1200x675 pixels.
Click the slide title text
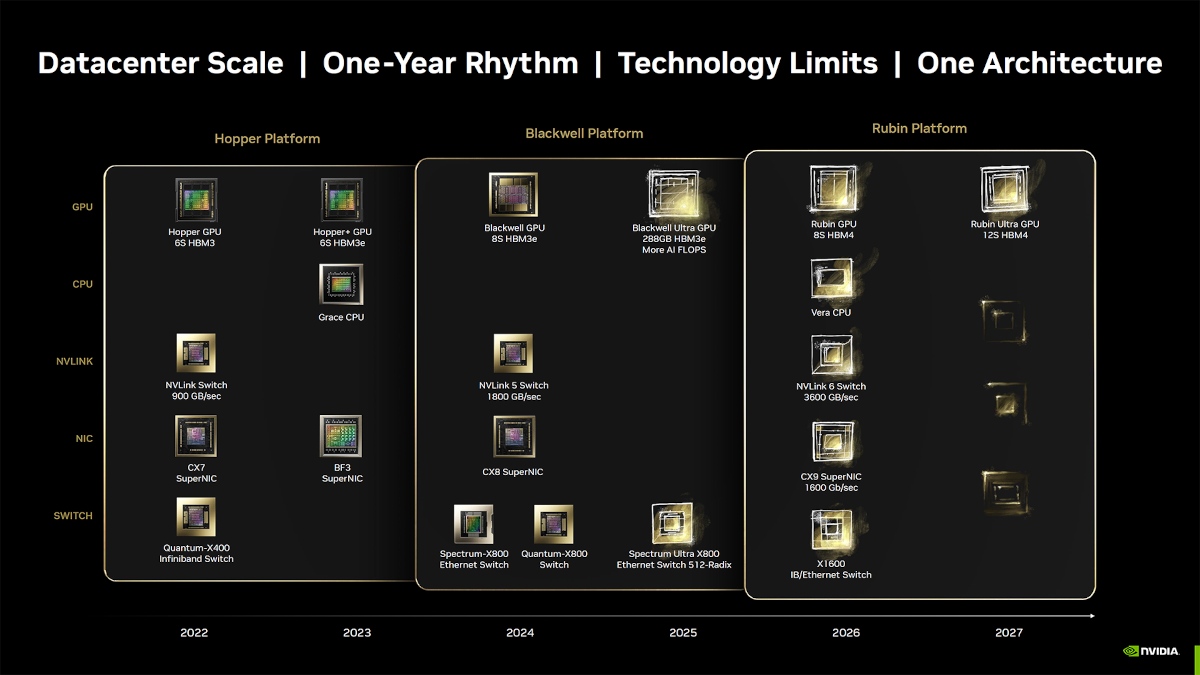(x=600, y=64)
